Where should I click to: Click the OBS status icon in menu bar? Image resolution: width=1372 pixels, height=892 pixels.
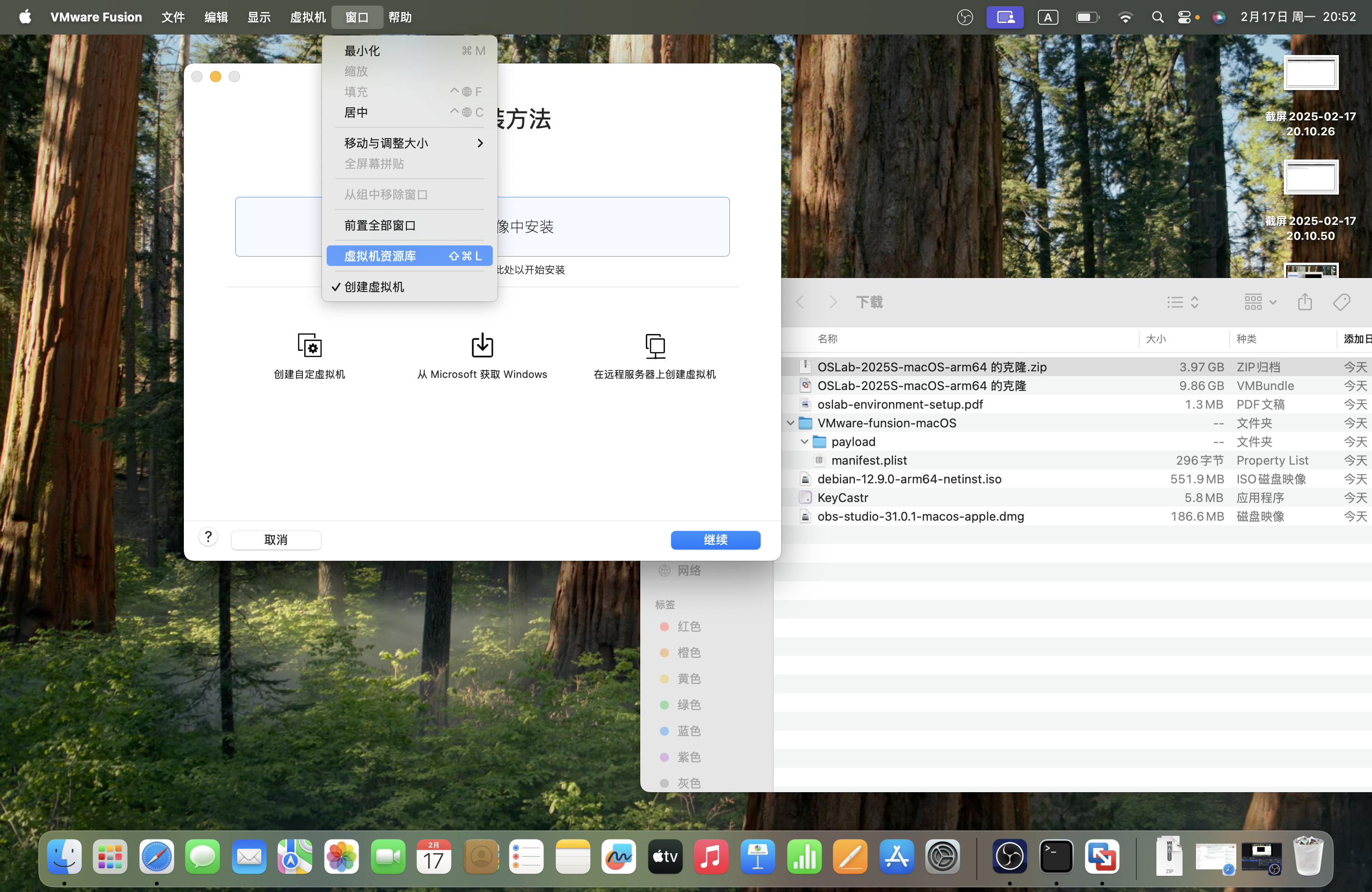pyautogui.click(x=965, y=17)
